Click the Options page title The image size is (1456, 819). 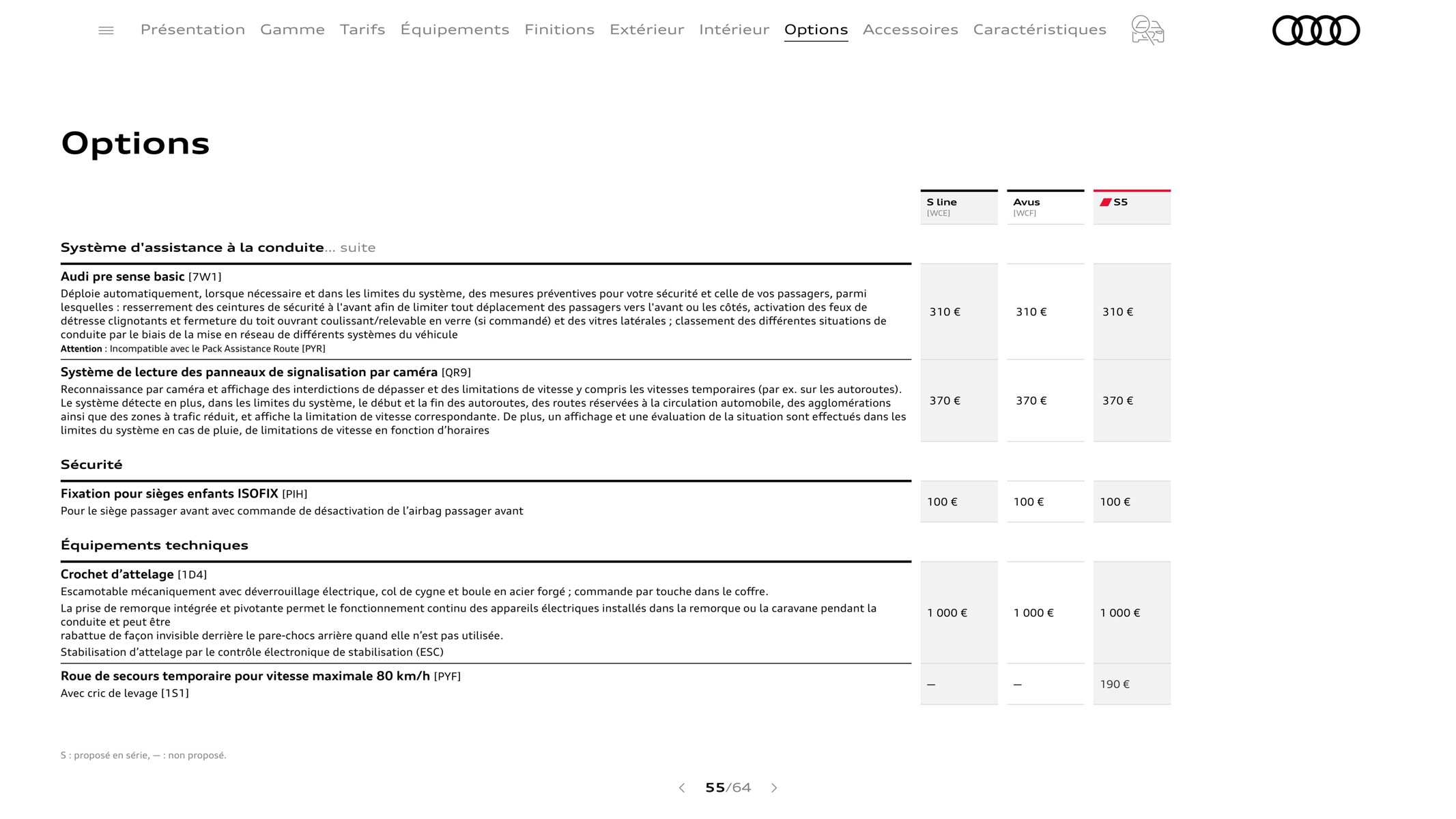point(135,143)
